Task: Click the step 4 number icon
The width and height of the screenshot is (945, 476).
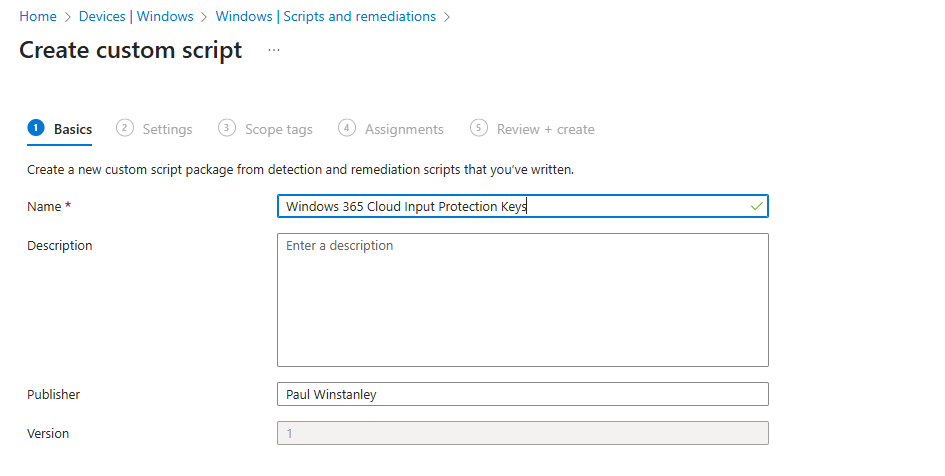Action: click(347, 128)
